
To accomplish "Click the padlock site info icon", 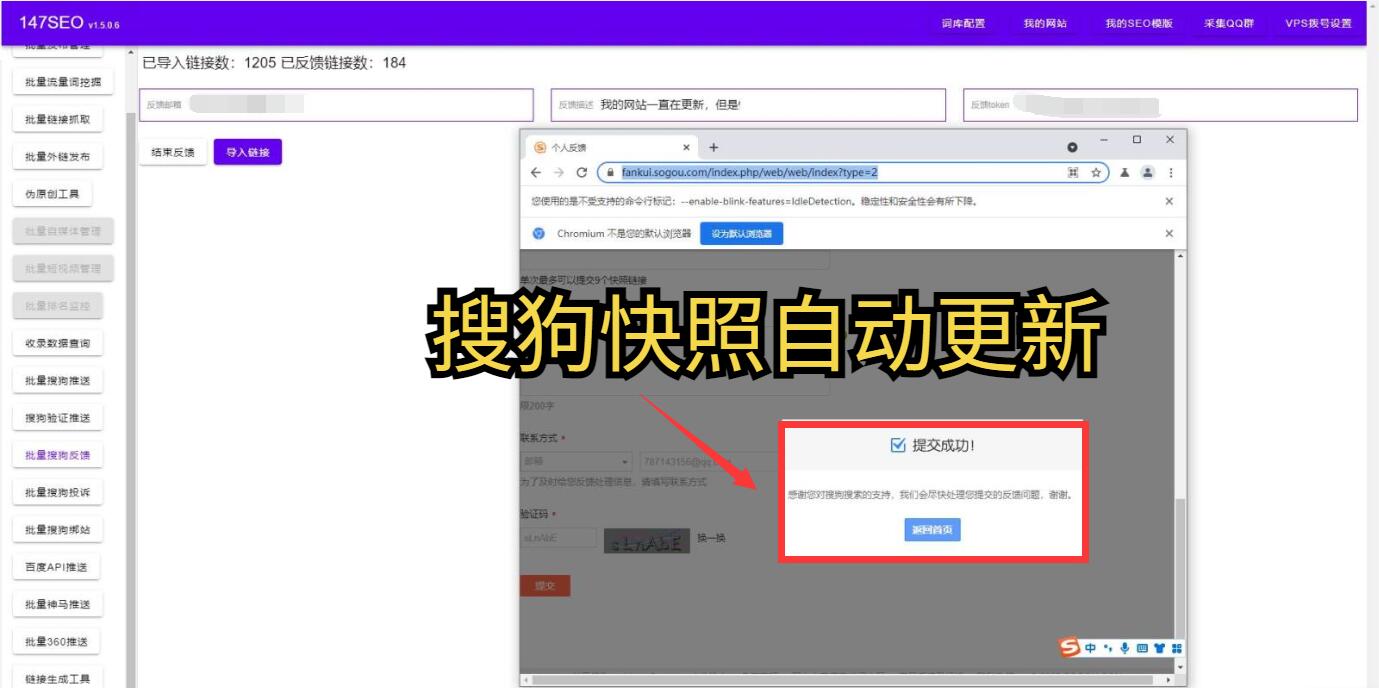I will (609, 172).
